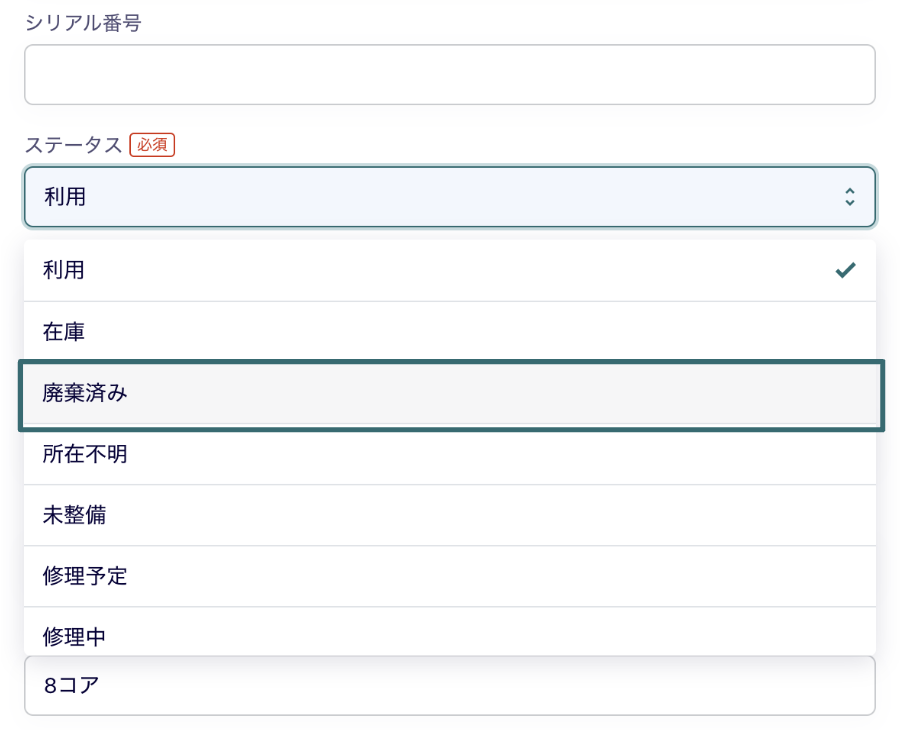Pick 所在不明 from the dropdown list
Image resolution: width=906 pixels, height=736 pixels.
pyautogui.click(x=450, y=455)
